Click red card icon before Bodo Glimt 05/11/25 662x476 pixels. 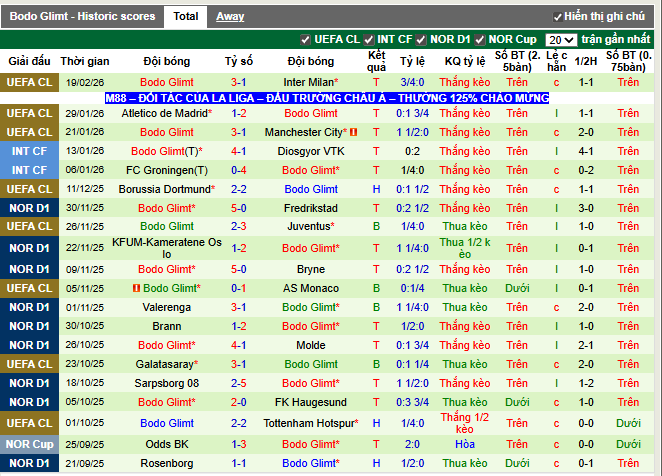click(x=135, y=288)
